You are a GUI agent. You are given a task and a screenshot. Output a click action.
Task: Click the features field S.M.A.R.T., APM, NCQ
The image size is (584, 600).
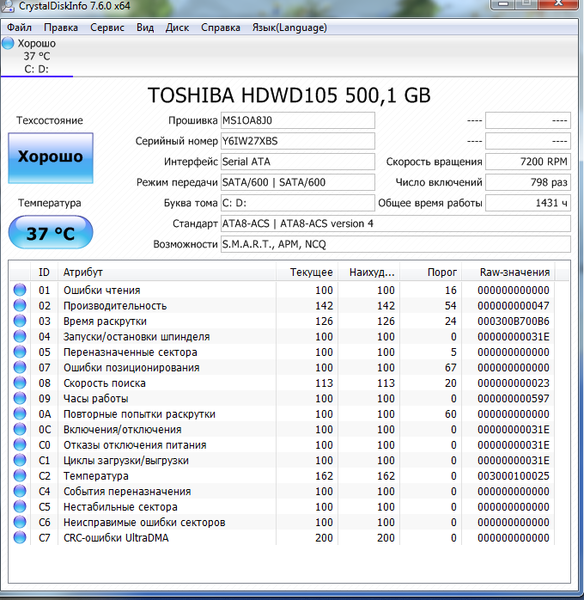pos(396,244)
